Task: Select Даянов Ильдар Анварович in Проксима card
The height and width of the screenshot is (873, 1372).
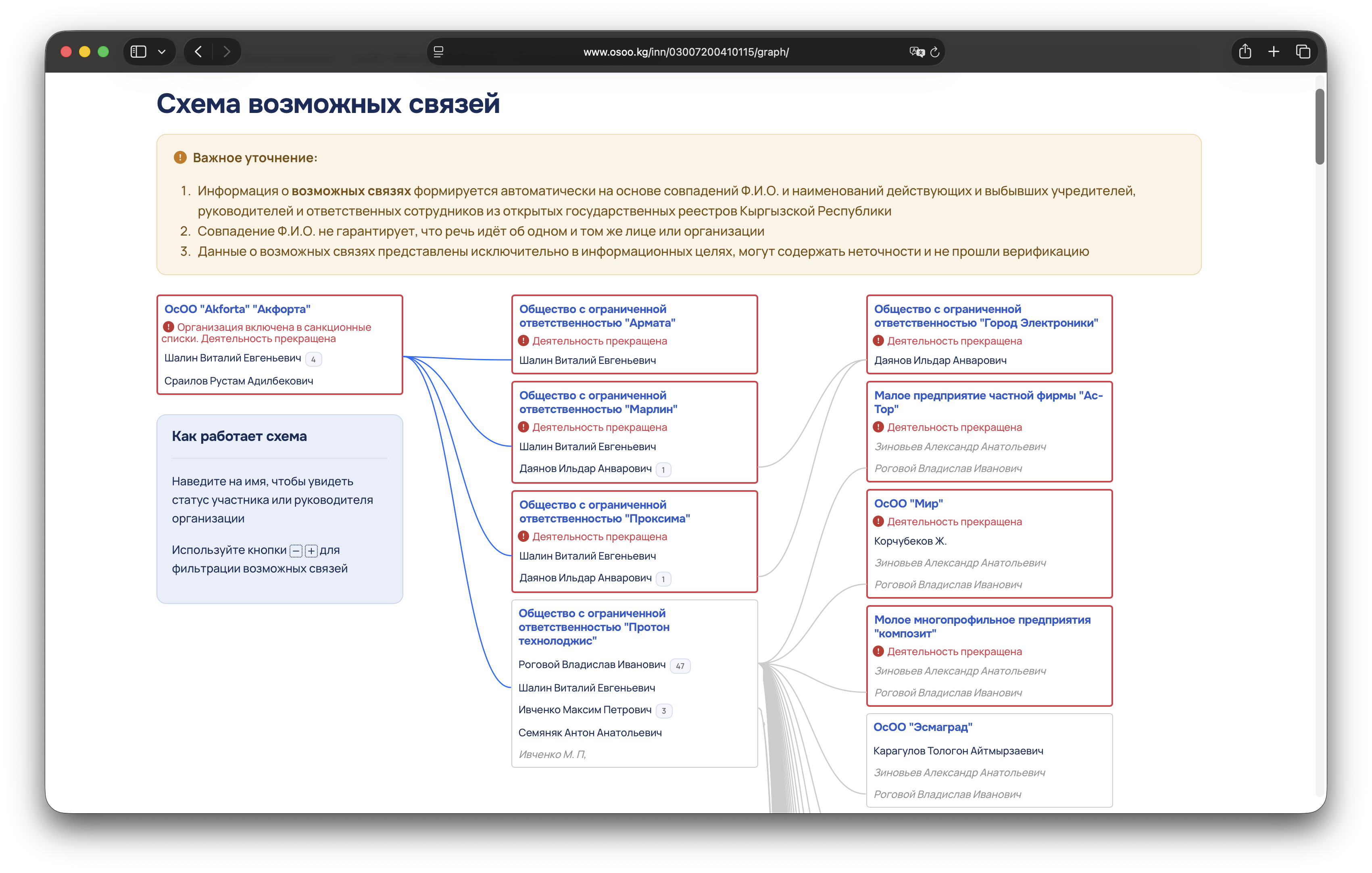Action: [x=585, y=578]
